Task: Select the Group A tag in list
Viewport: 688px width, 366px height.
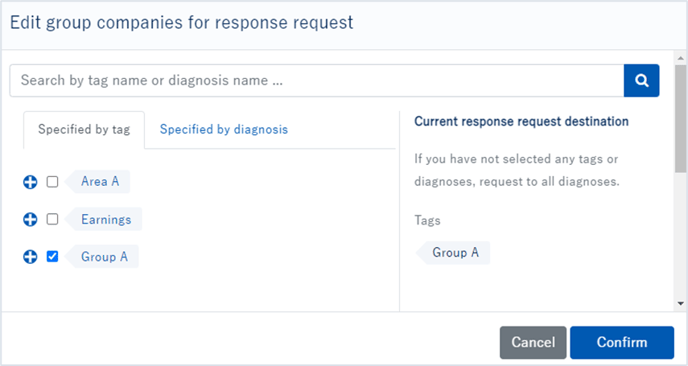Action: [x=102, y=256]
